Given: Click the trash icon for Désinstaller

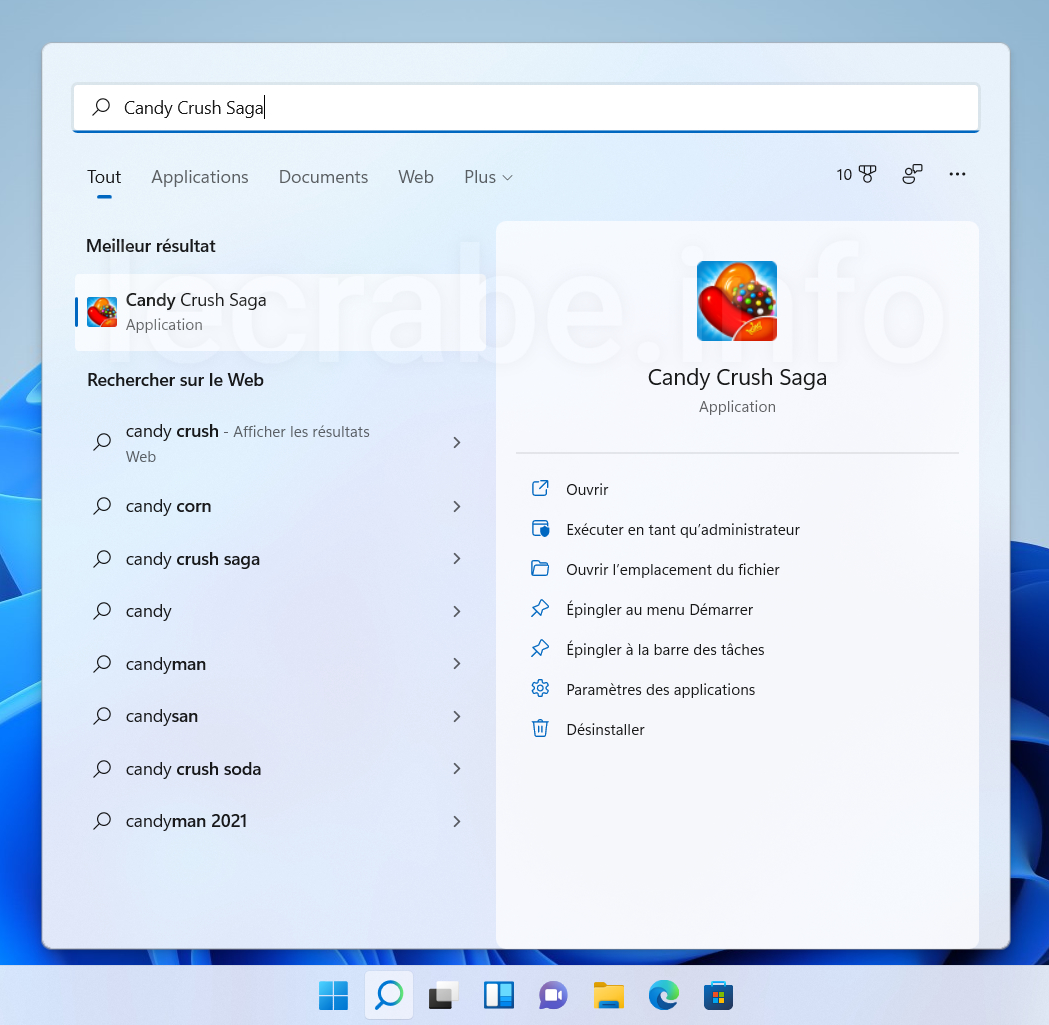Looking at the screenshot, I should tap(540, 728).
